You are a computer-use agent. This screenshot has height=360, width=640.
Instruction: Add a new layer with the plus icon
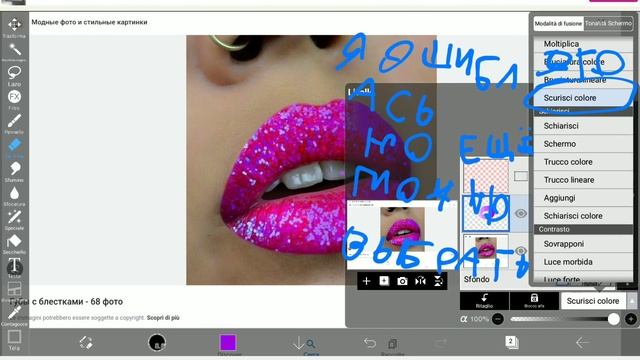click(366, 281)
